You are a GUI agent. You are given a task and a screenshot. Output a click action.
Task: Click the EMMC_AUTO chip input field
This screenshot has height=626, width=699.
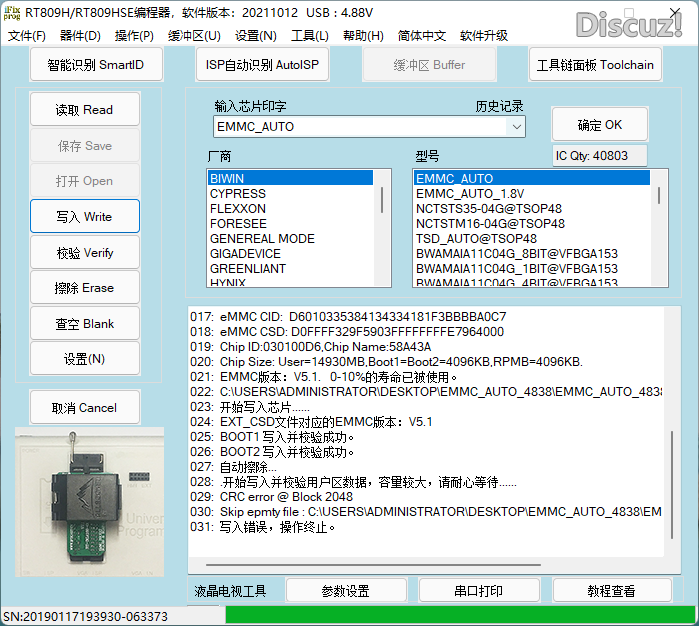[360, 127]
